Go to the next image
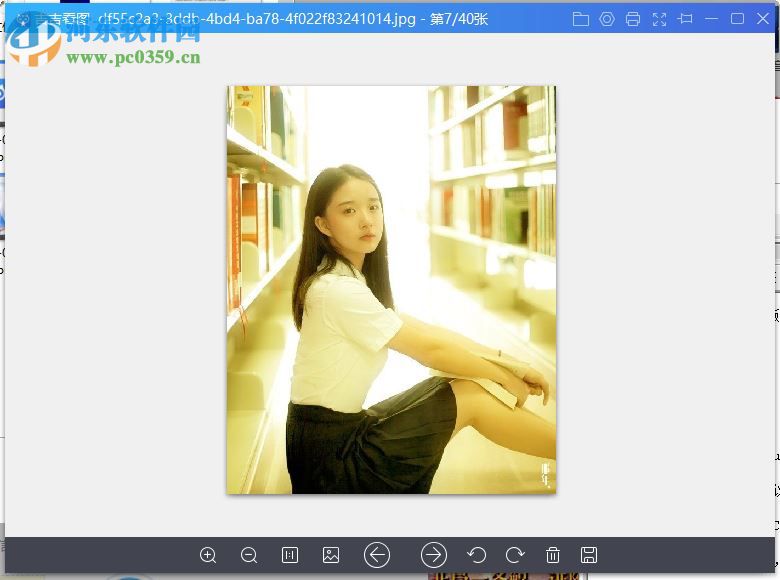780x580 pixels. (434, 555)
